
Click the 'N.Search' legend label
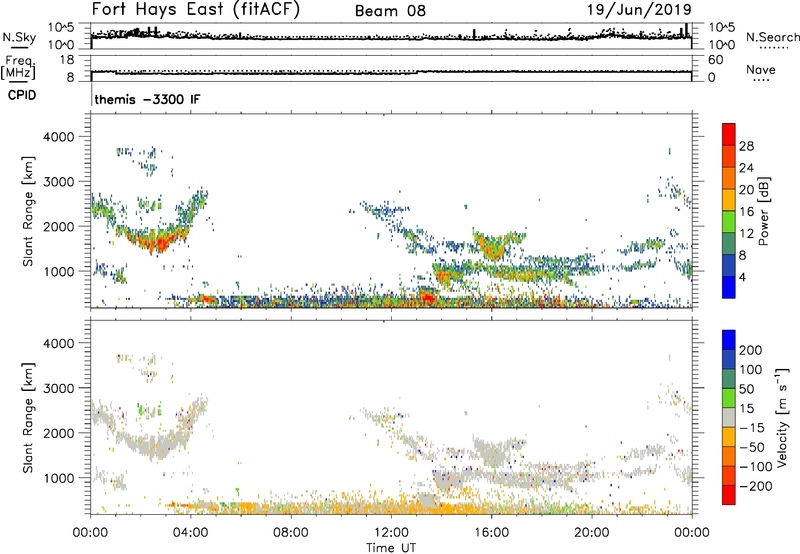coord(772,37)
